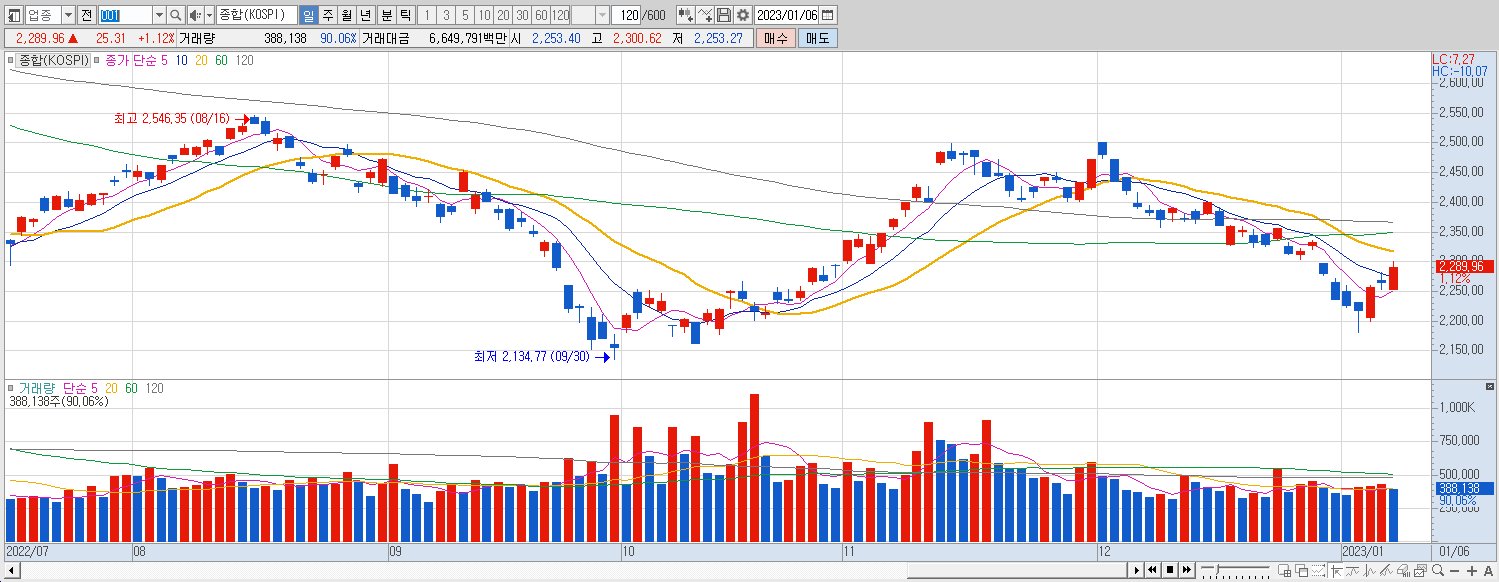Toggle the left side panel icon
The image size is (1499, 582).
pos(14,15)
